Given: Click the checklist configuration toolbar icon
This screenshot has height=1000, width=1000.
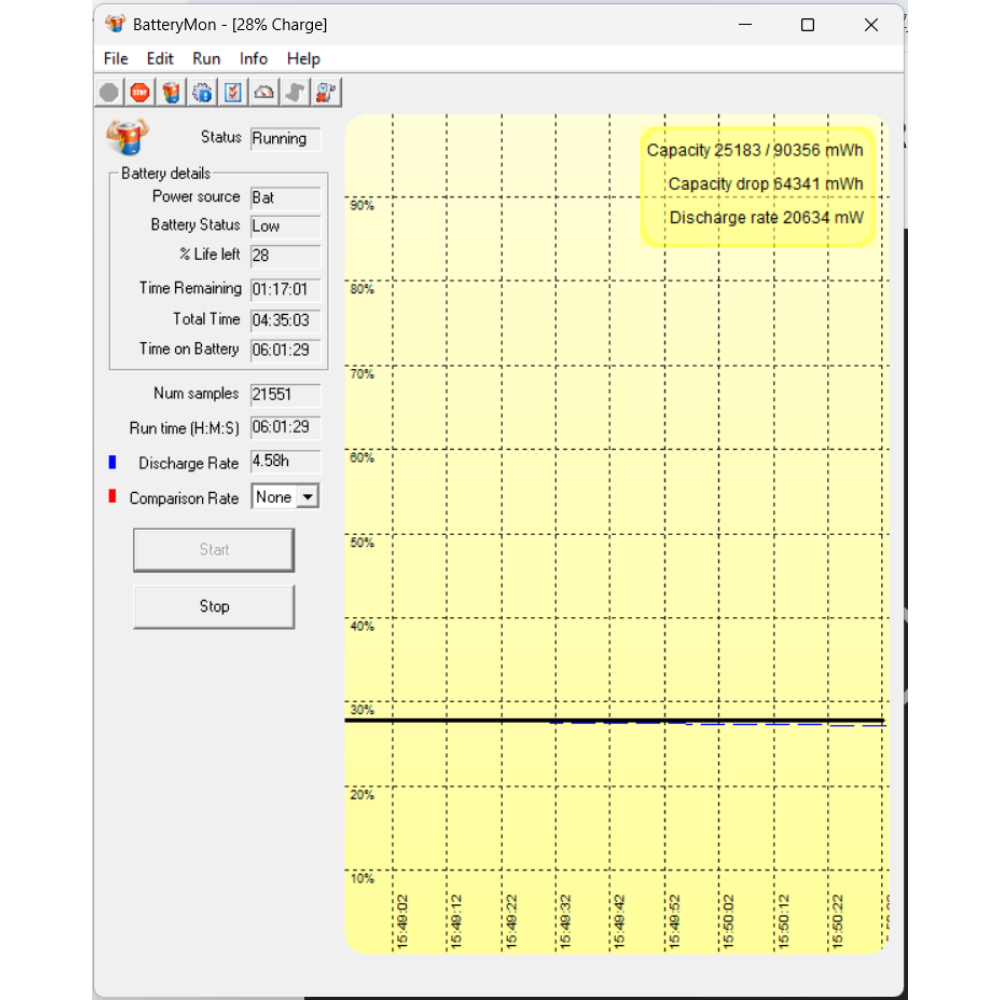Looking at the screenshot, I should (x=233, y=93).
